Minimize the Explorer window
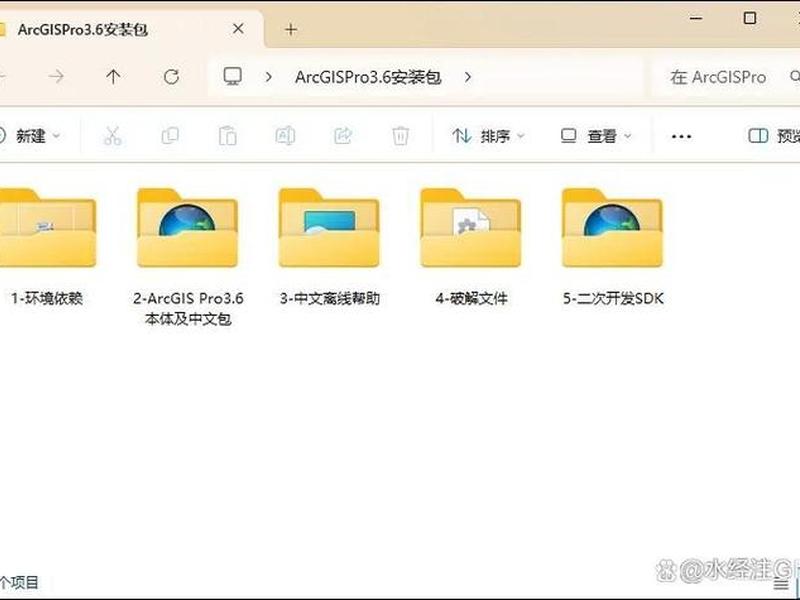Image resolution: width=800 pixels, height=600 pixels. [x=696, y=18]
